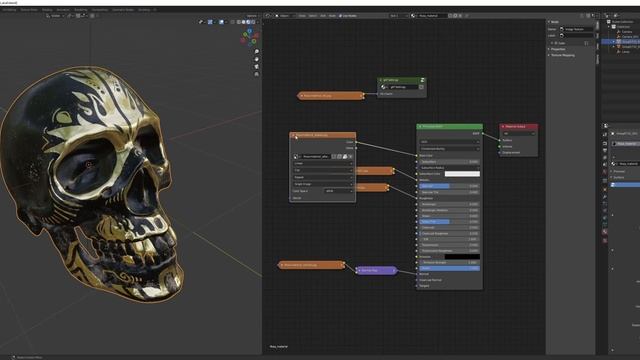
Task: Click the glTF Settings node header
Action: pos(402,80)
